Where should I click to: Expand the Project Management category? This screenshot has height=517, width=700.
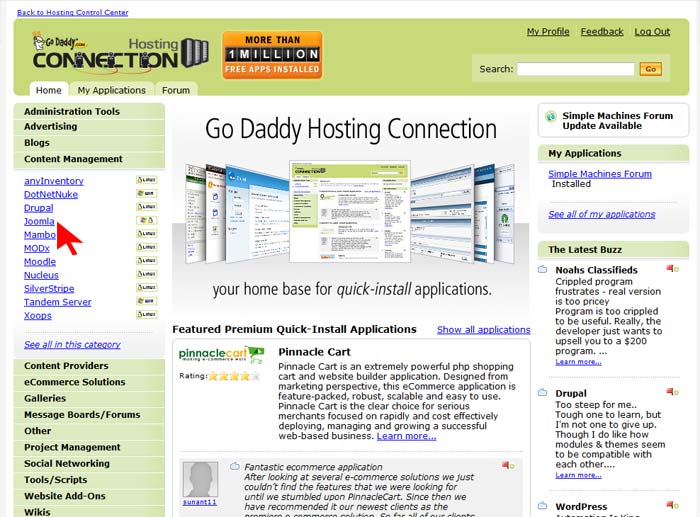89,447
